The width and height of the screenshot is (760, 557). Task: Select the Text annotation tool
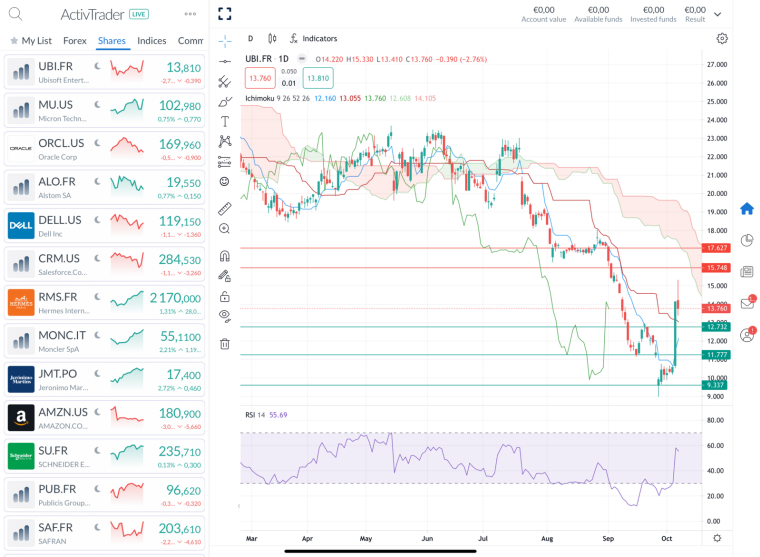[224, 122]
